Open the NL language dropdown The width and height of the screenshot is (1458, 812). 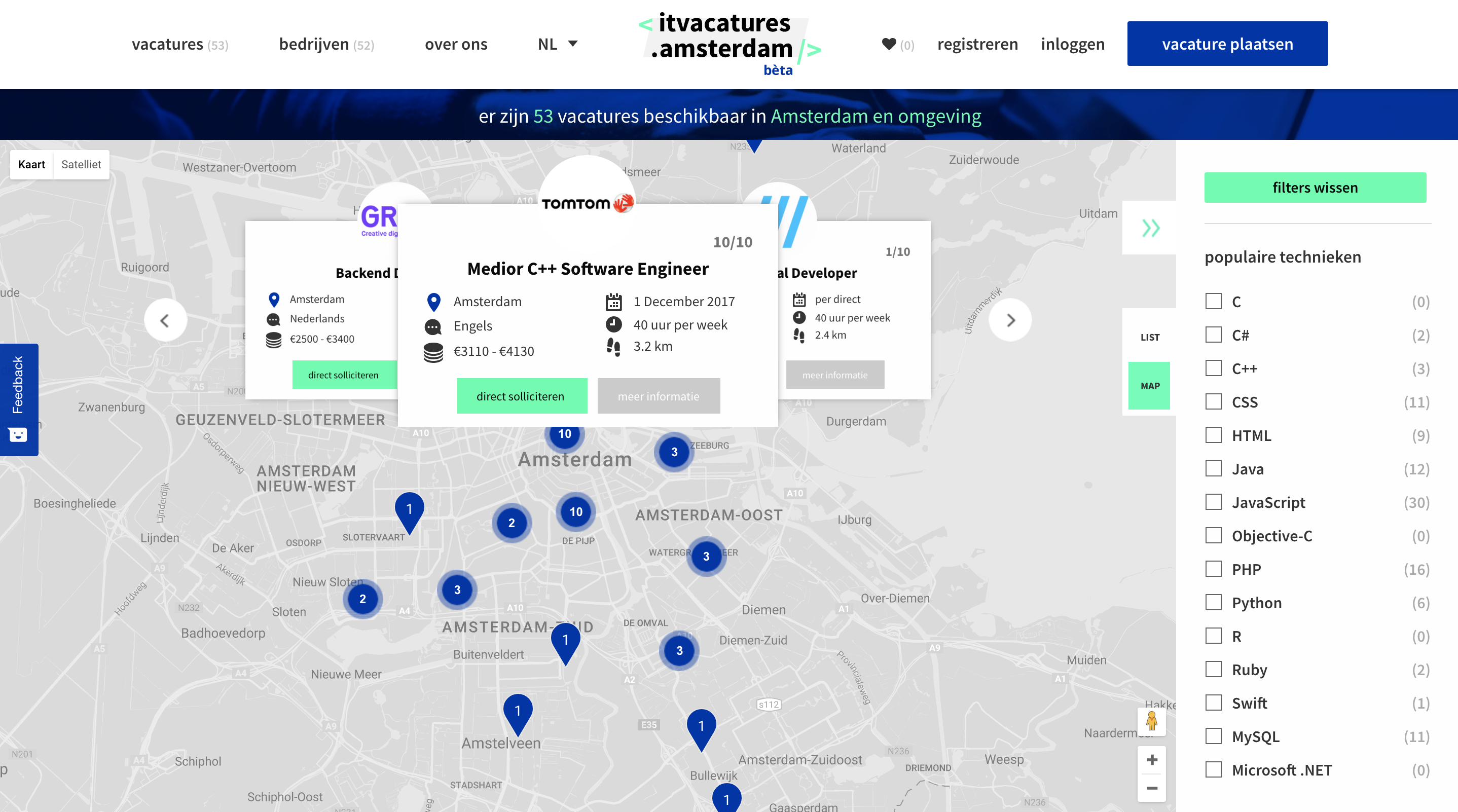[558, 44]
